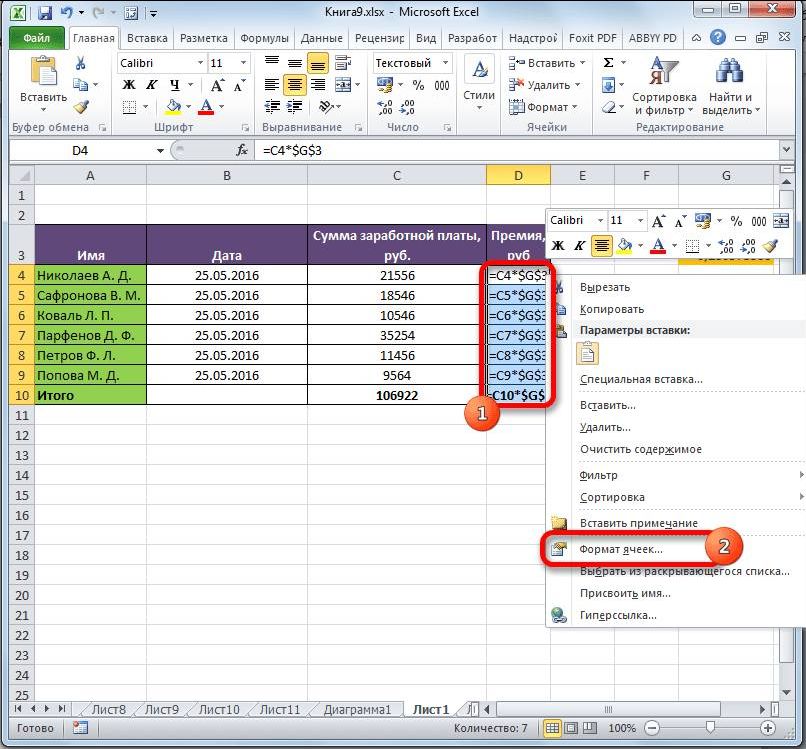Select Формат ячеек in the context menu
The width and height of the screenshot is (806, 749).
621,549
